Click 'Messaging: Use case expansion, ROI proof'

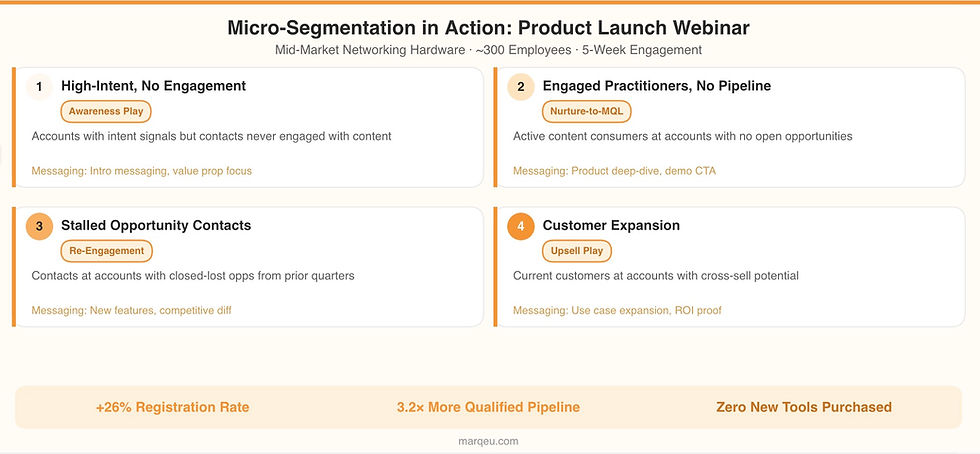(617, 310)
